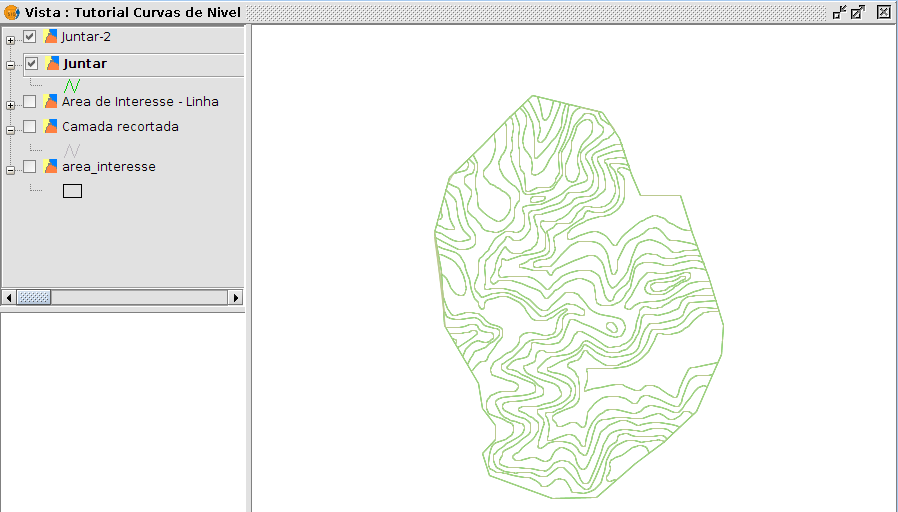Viewport: 898px width, 512px height.
Task: Click the Area de Interesse - Linha layer icon
Action: click(x=51, y=101)
